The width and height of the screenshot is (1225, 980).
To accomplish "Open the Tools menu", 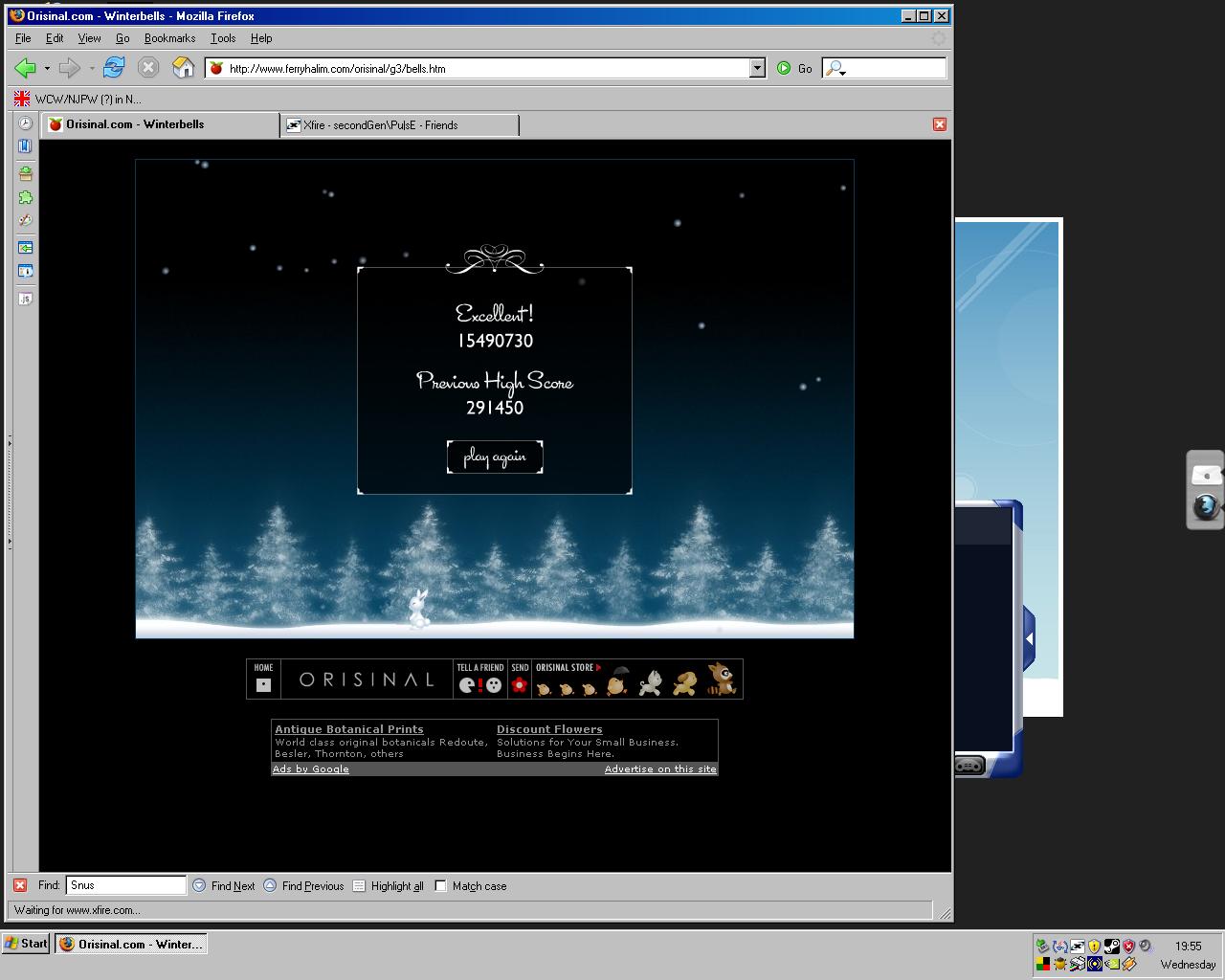I will (223, 38).
